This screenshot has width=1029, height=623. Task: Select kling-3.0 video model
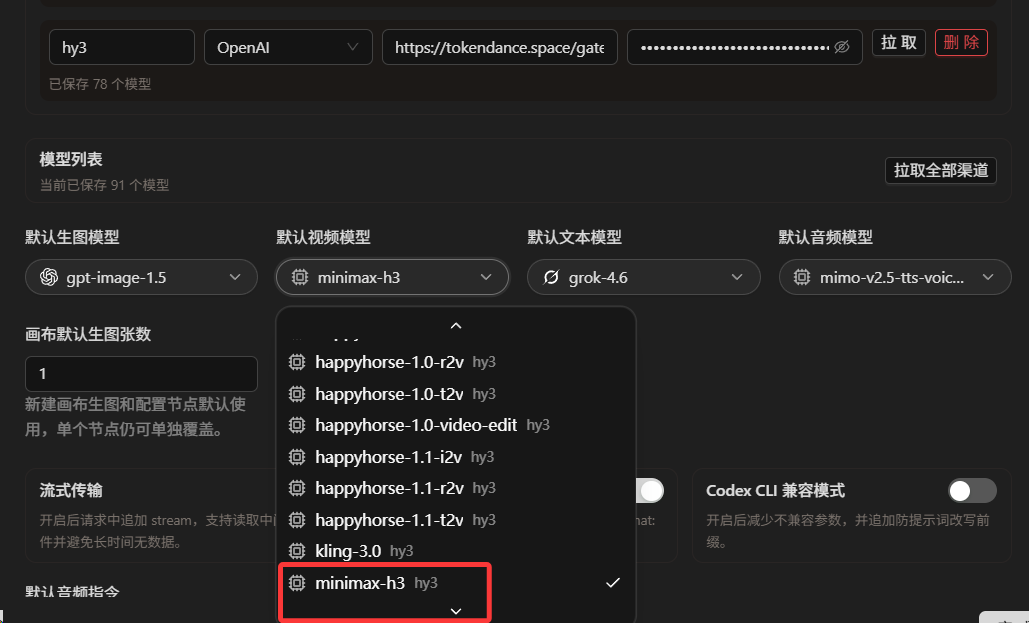point(456,551)
